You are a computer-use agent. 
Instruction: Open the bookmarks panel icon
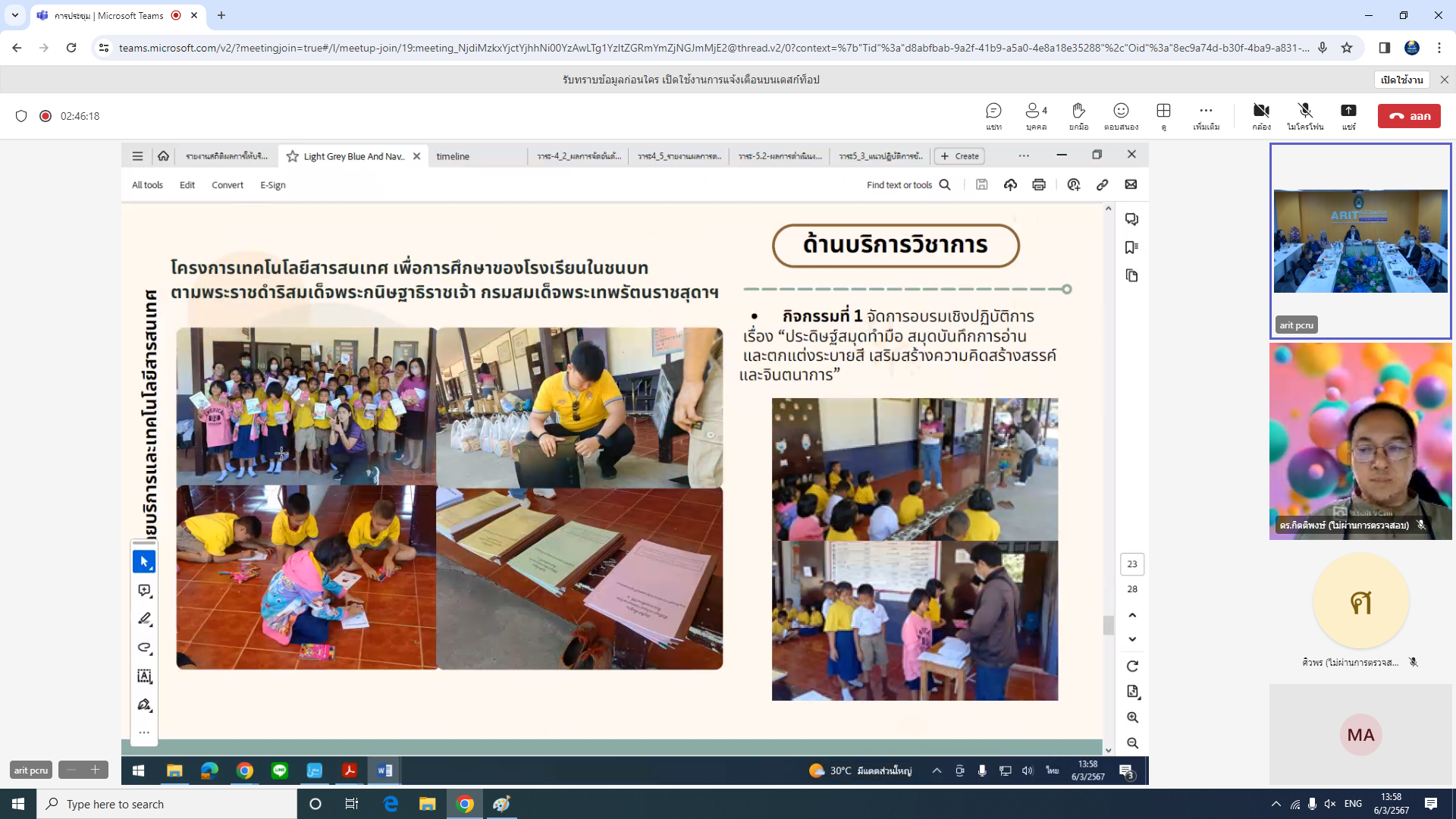click(1131, 247)
